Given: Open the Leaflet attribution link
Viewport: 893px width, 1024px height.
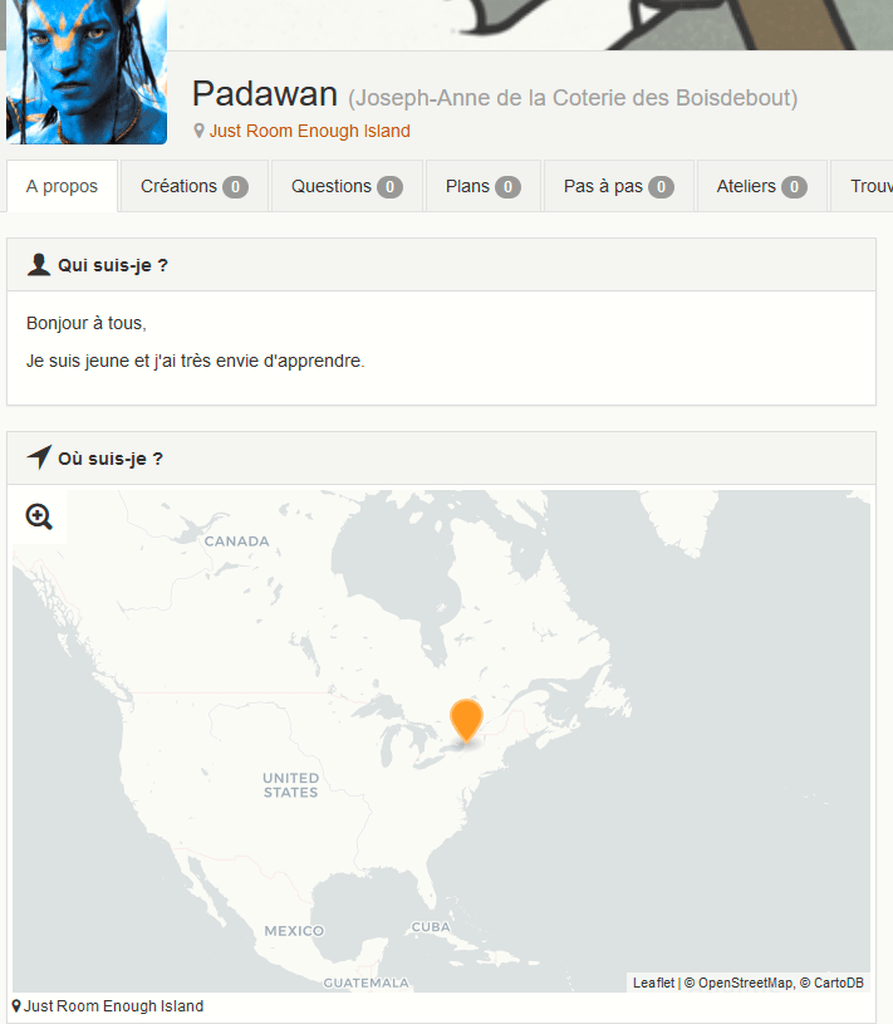Looking at the screenshot, I should pos(653,983).
